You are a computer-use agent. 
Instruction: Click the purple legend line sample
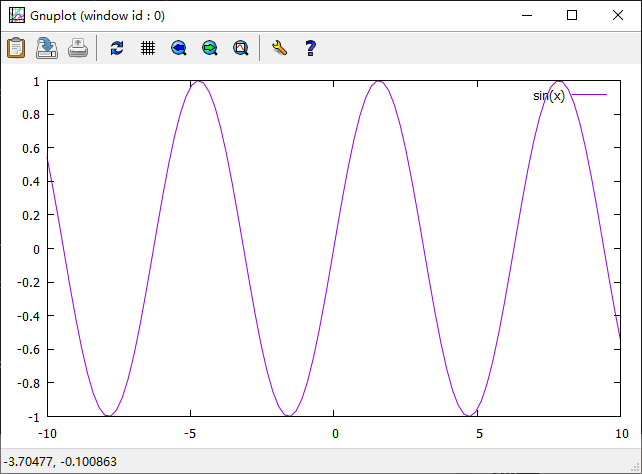click(x=589, y=95)
